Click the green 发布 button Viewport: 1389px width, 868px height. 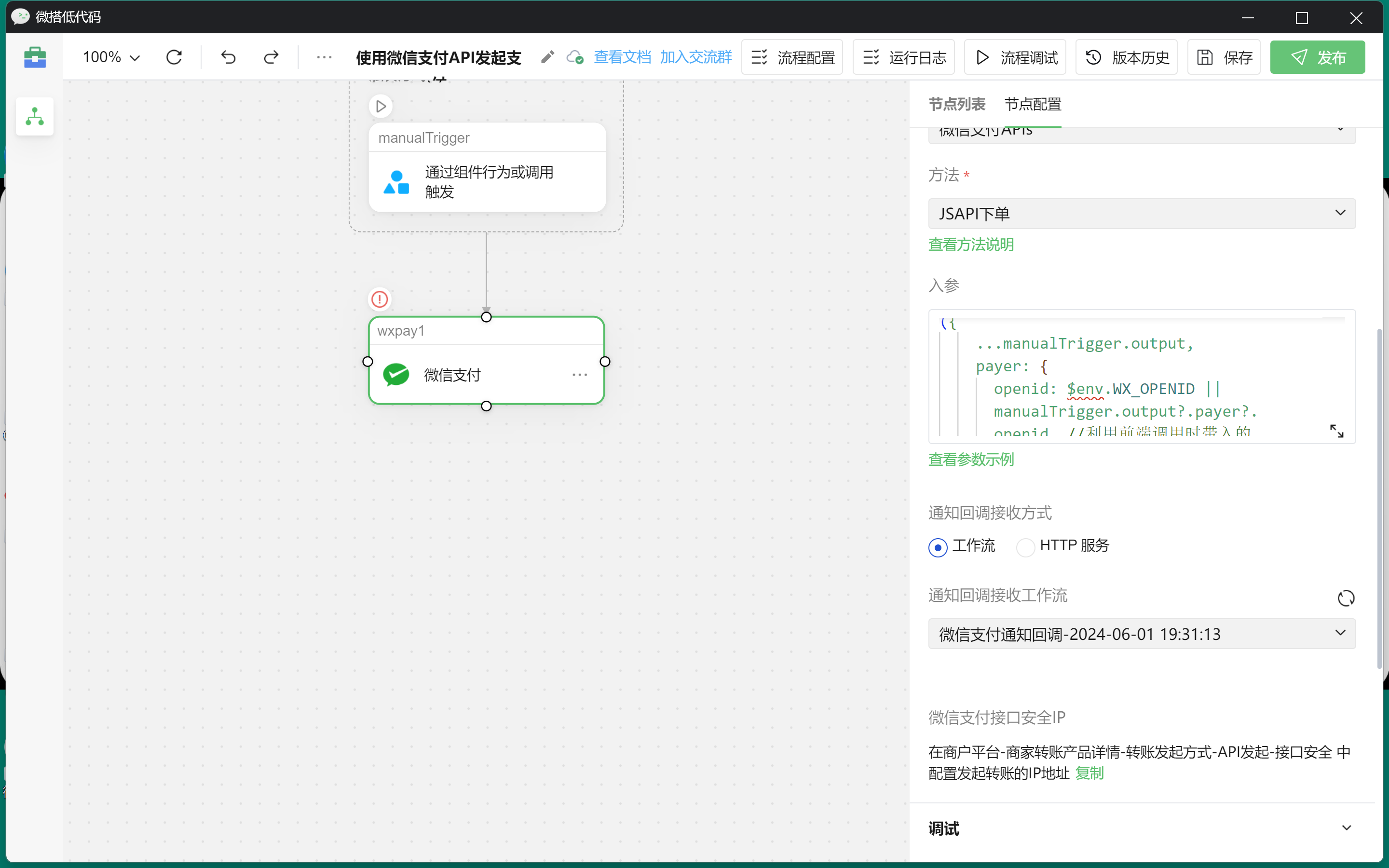coord(1317,57)
